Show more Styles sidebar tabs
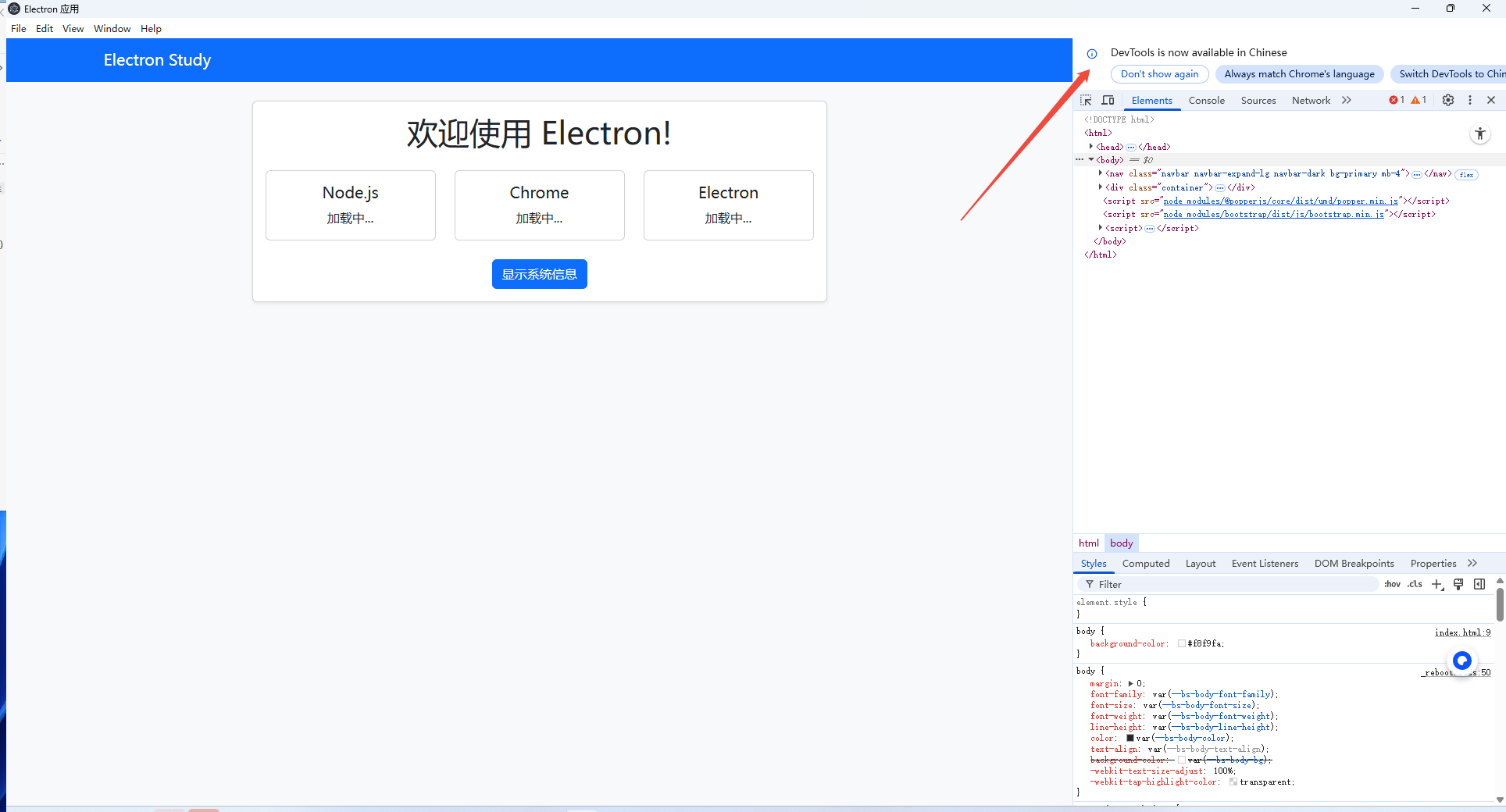Image resolution: width=1506 pixels, height=812 pixels. pyautogui.click(x=1472, y=563)
